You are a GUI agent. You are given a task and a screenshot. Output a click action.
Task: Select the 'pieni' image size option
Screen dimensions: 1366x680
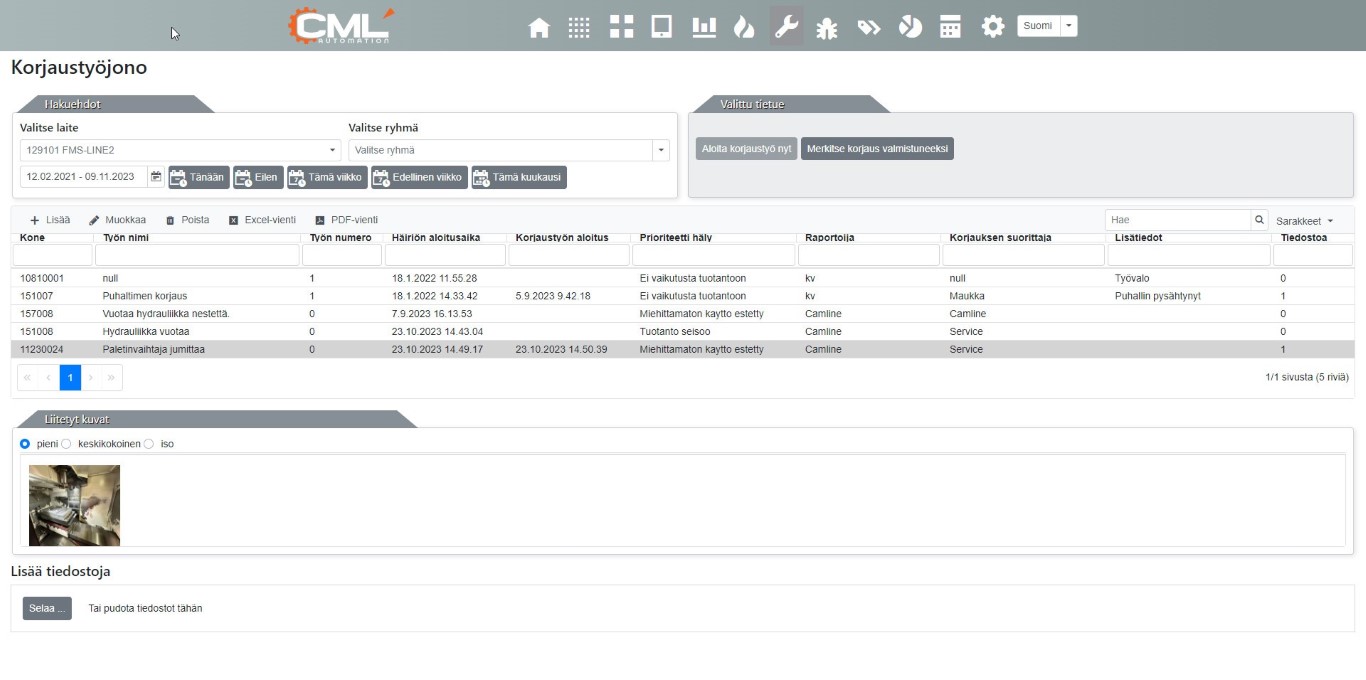click(25, 444)
